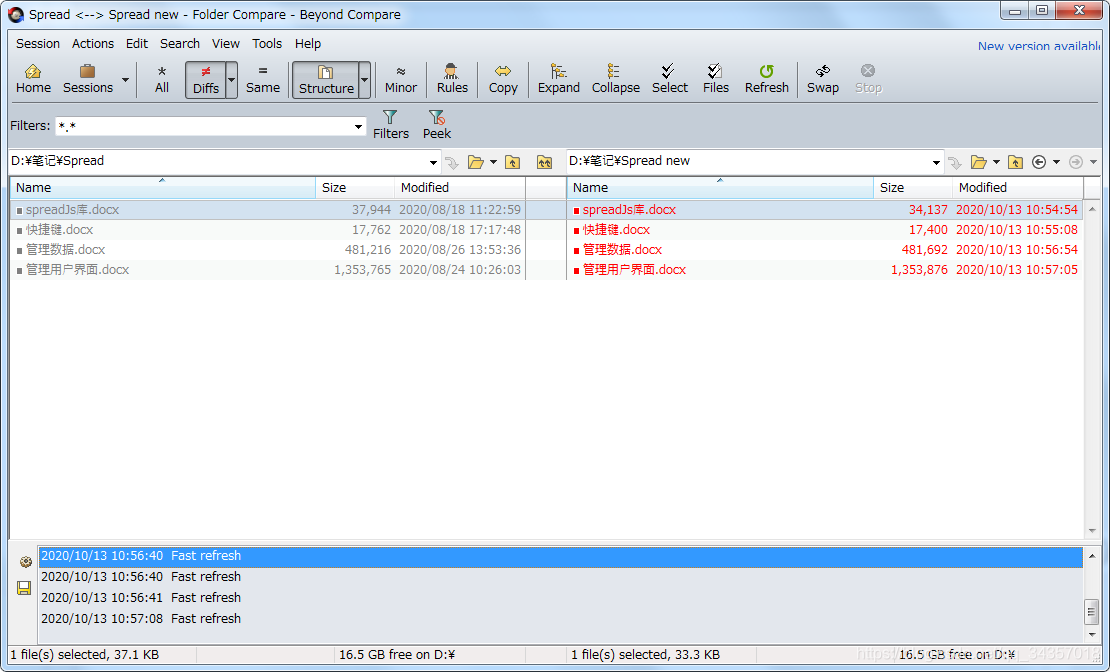Open the View menu
Image resolution: width=1110 pixels, height=672 pixels.
(226, 44)
